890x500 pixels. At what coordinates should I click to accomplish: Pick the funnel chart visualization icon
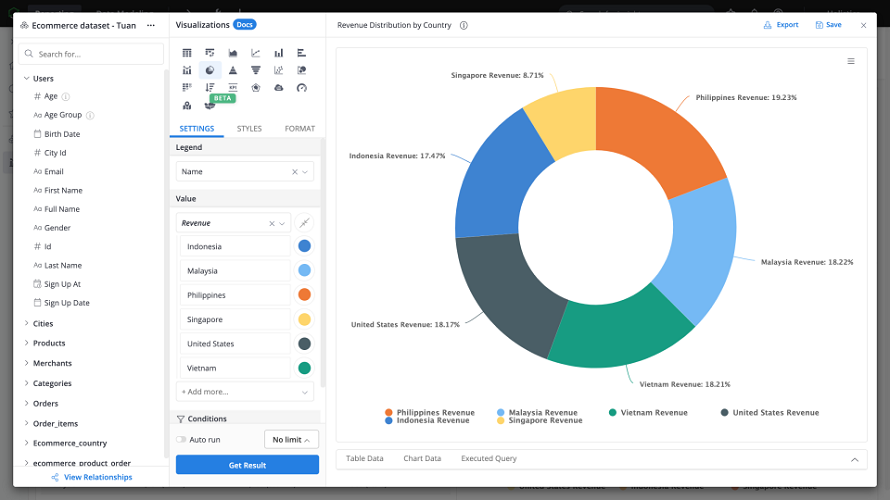click(255, 70)
